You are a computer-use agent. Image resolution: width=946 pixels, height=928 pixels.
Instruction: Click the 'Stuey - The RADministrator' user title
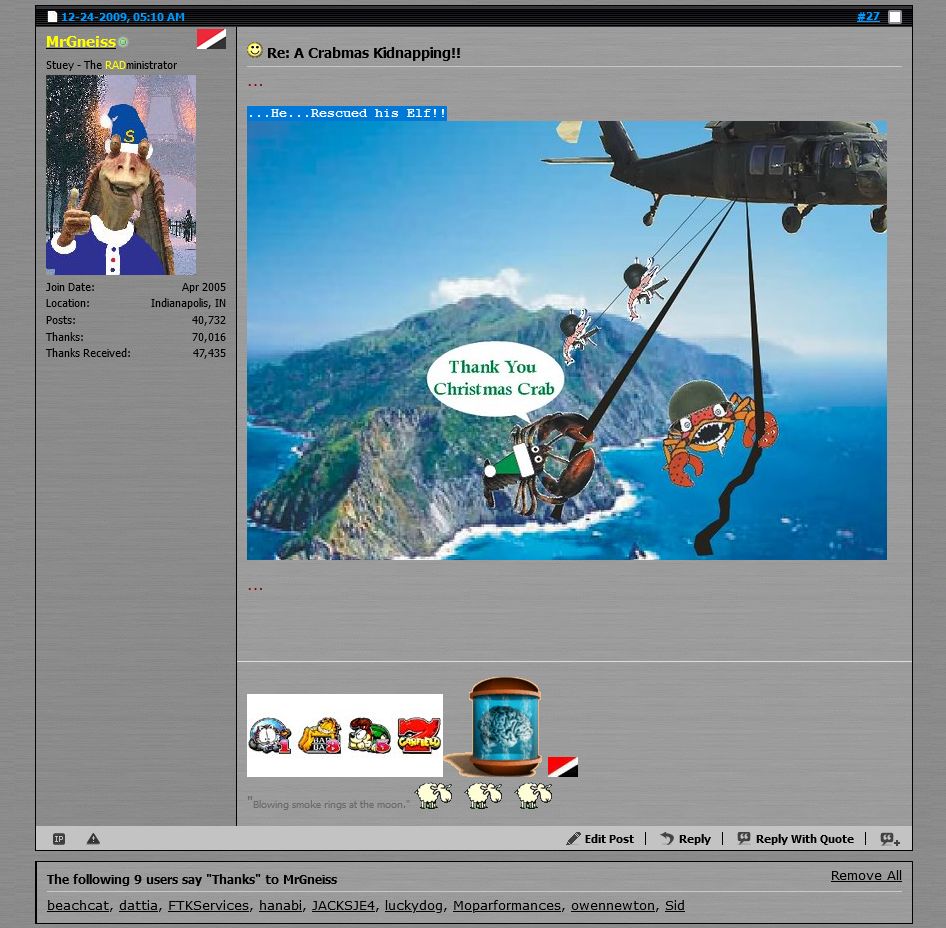[111, 65]
